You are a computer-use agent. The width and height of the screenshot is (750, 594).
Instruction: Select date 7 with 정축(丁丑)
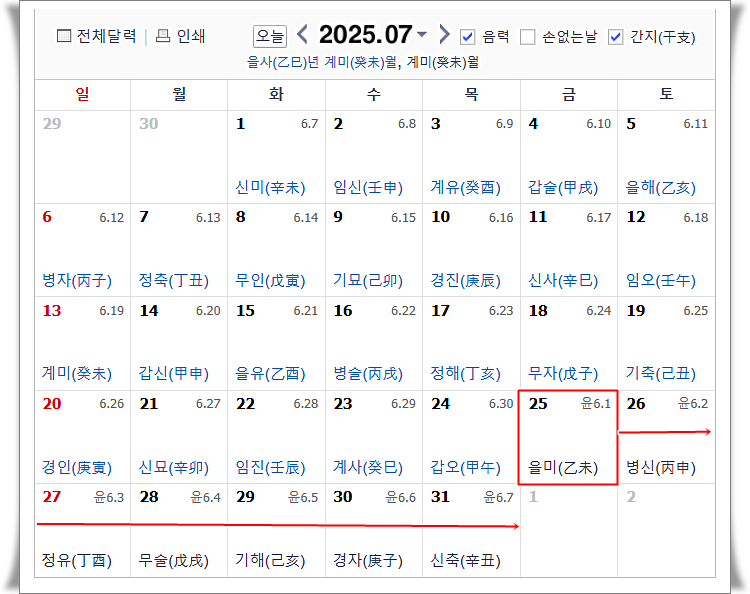click(179, 250)
